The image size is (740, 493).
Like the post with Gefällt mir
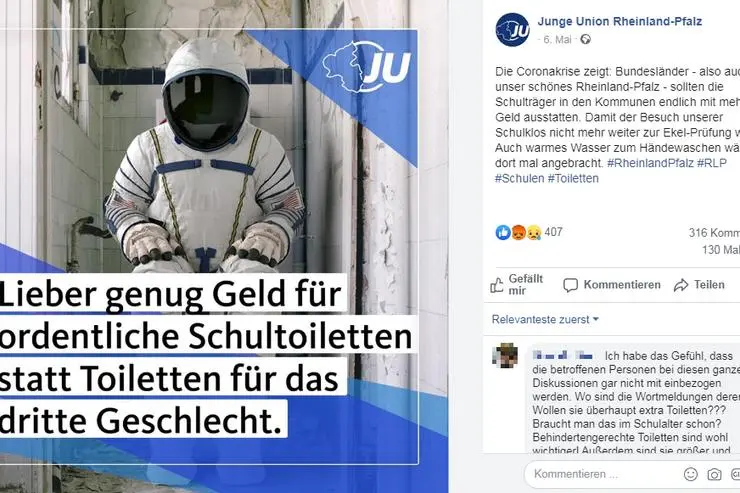click(x=517, y=284)
